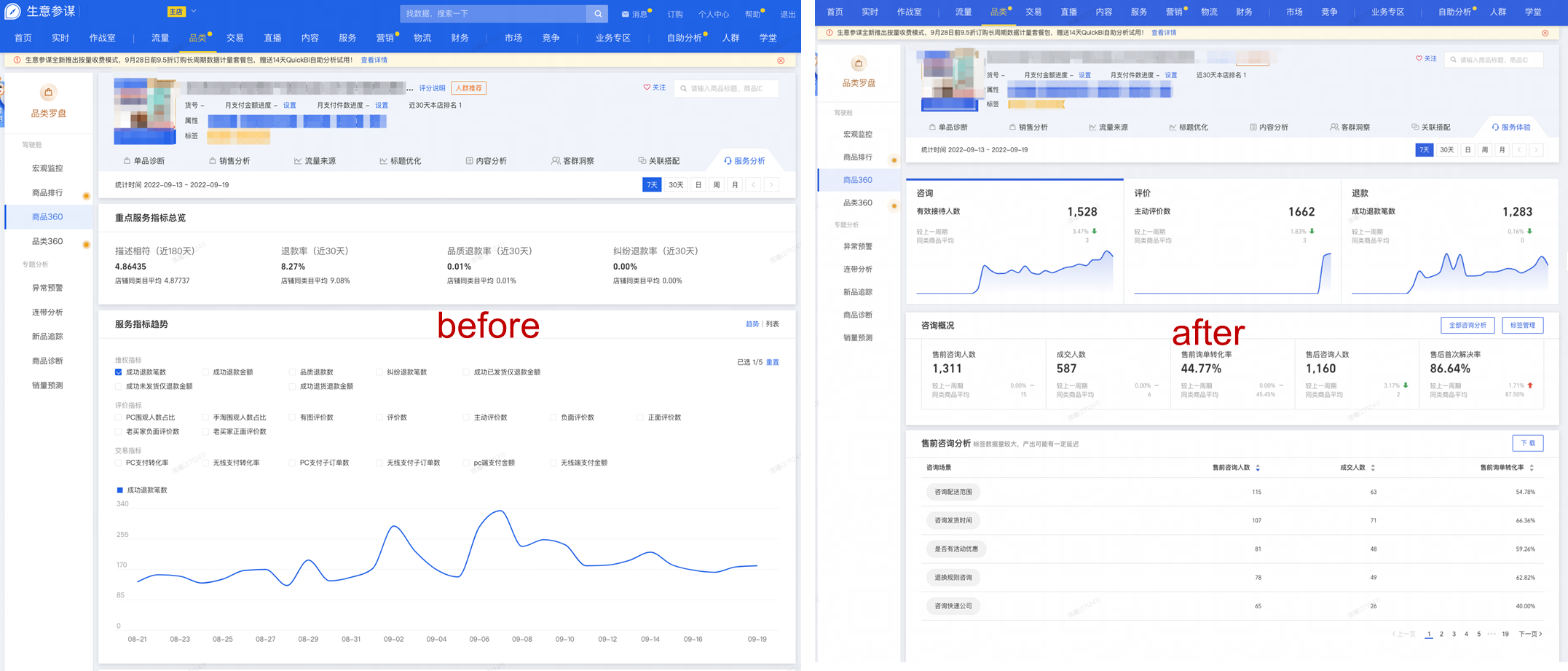
Task: Sort by 售前咨询人数 column arrows
Action: [1258, 468]
